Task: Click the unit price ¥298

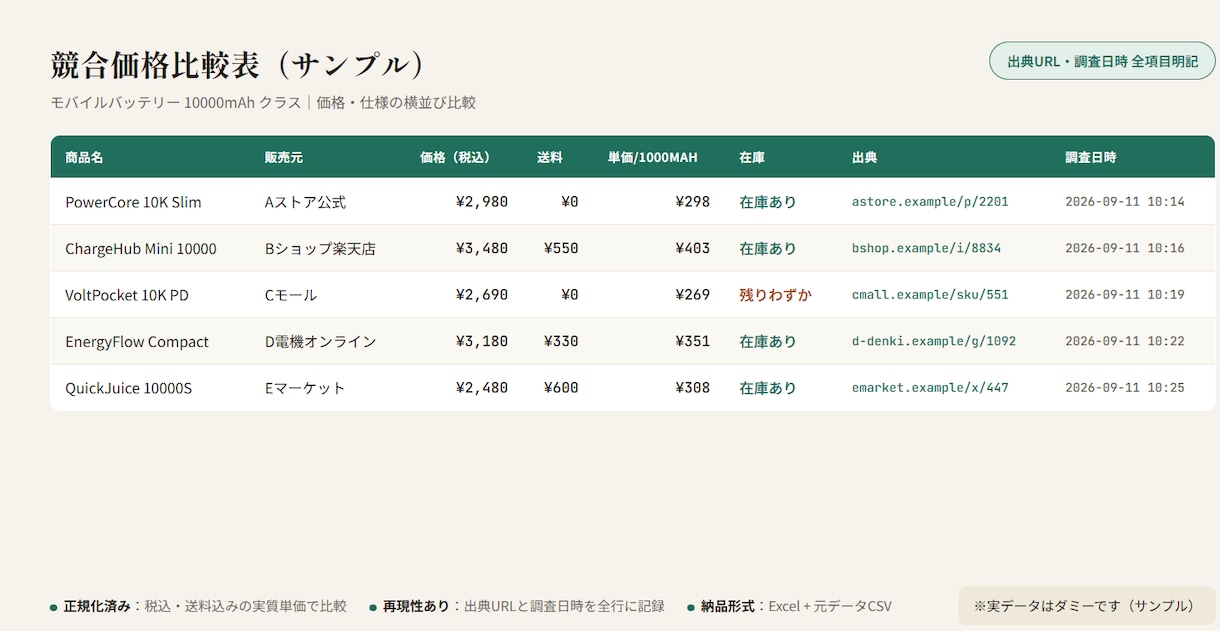Action: 692,202
